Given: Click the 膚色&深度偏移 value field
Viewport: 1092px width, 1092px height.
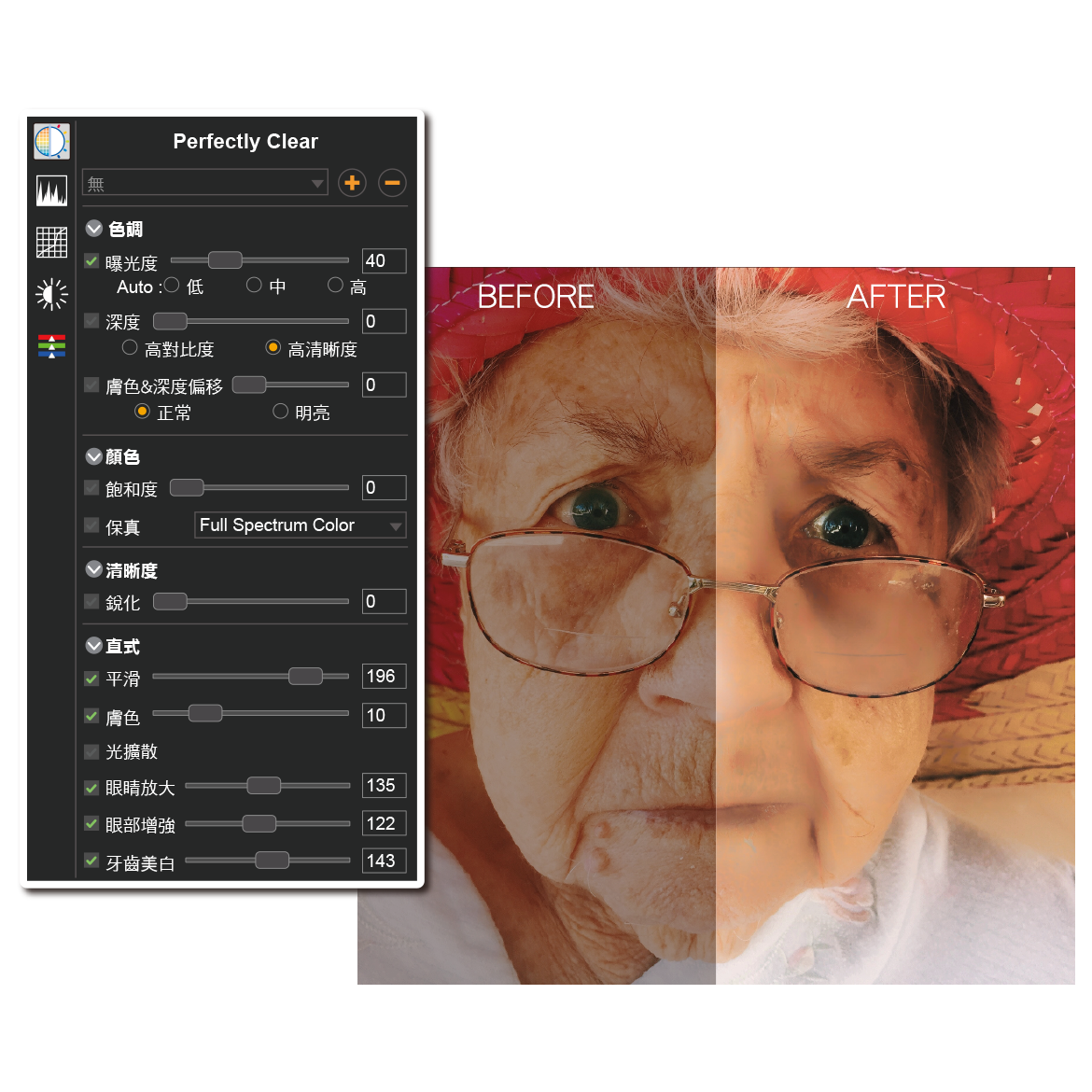Looking at the screenshot, I should tap(385, 385).
